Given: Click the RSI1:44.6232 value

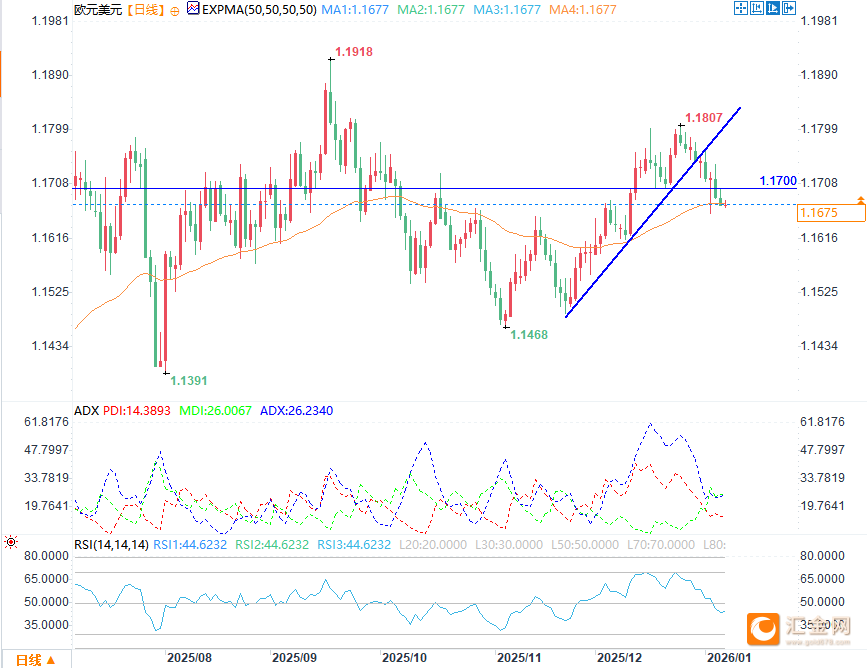Looking at the screenshot, I should 190,545.
